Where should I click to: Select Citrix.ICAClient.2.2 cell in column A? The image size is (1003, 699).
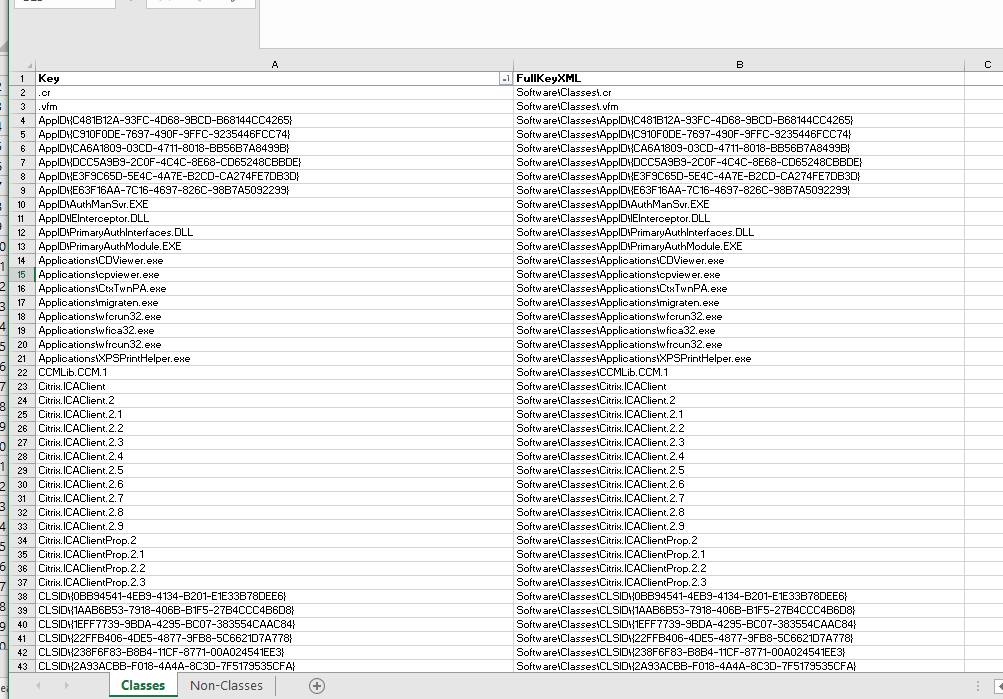click(x=274, y=428)
